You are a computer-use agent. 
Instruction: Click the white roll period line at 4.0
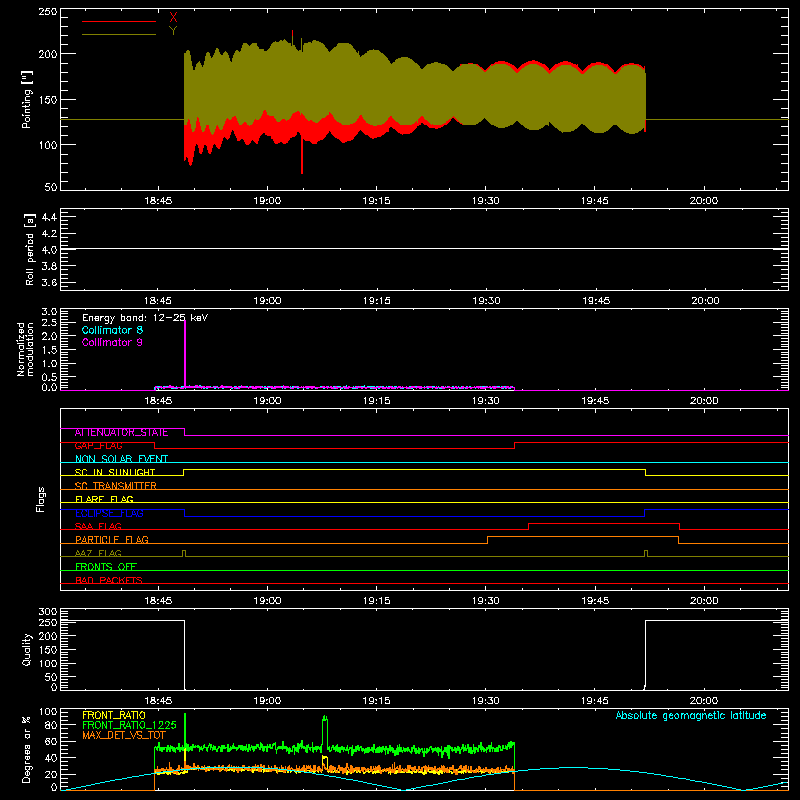(x=424, y=248)
